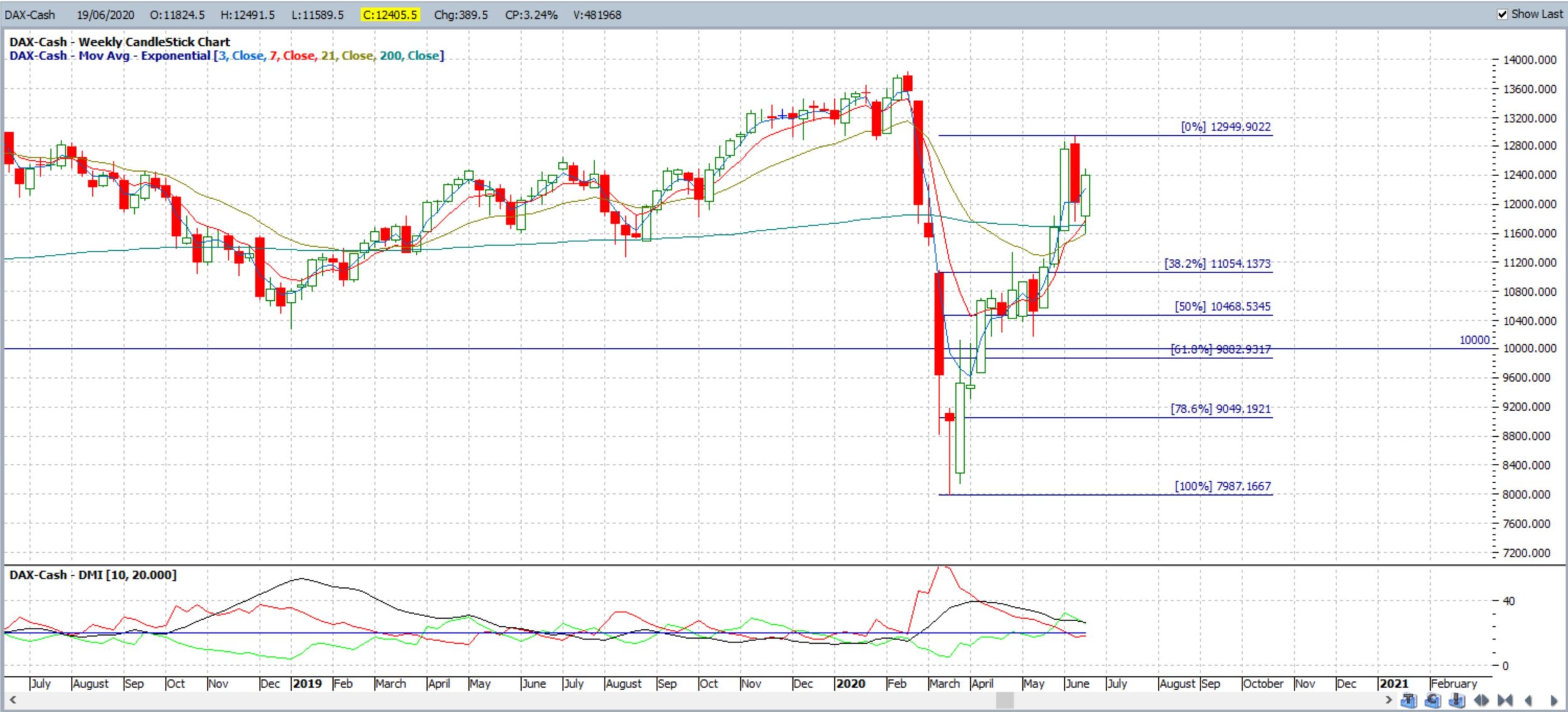Toggle the Show Last checkbox
Viewport: 1568px width, 712px height.
point(1503,14)
